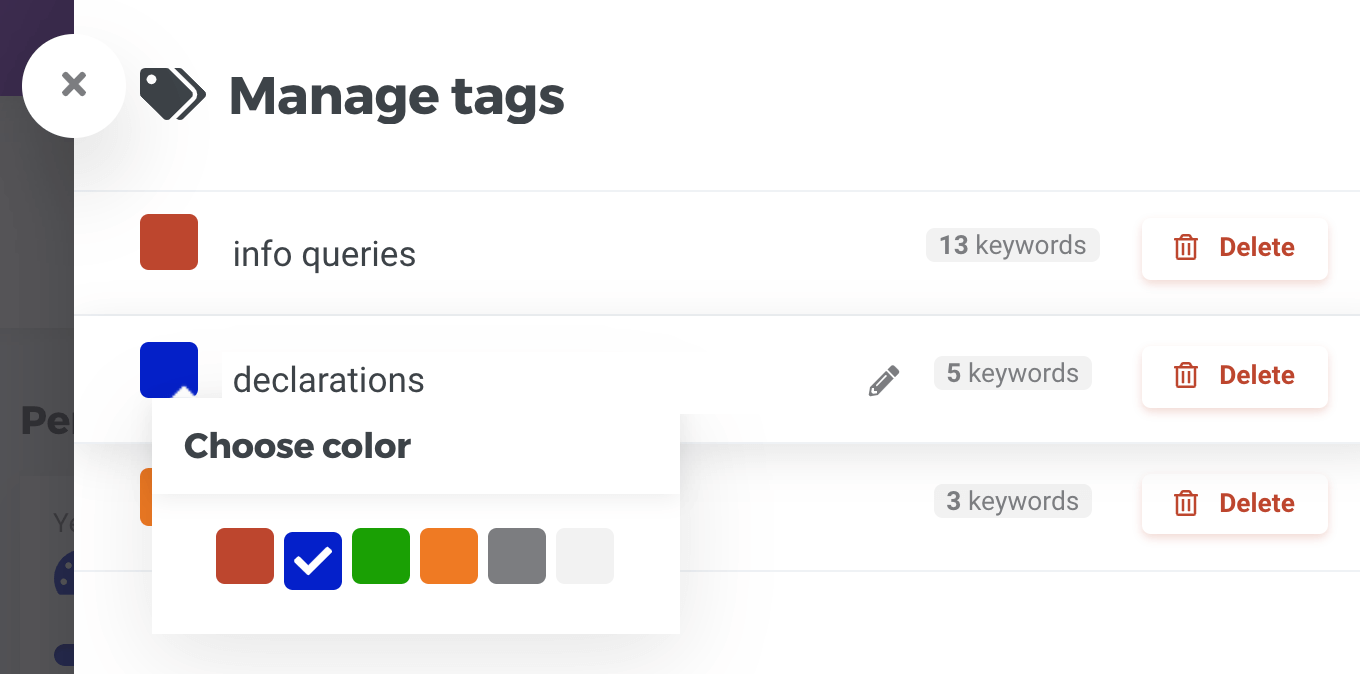Viewport: 1360px width, 674px height.
Task: Click the trash icon next to the declarations tag
Action: pyautogui.click(x=1186, y=375)
